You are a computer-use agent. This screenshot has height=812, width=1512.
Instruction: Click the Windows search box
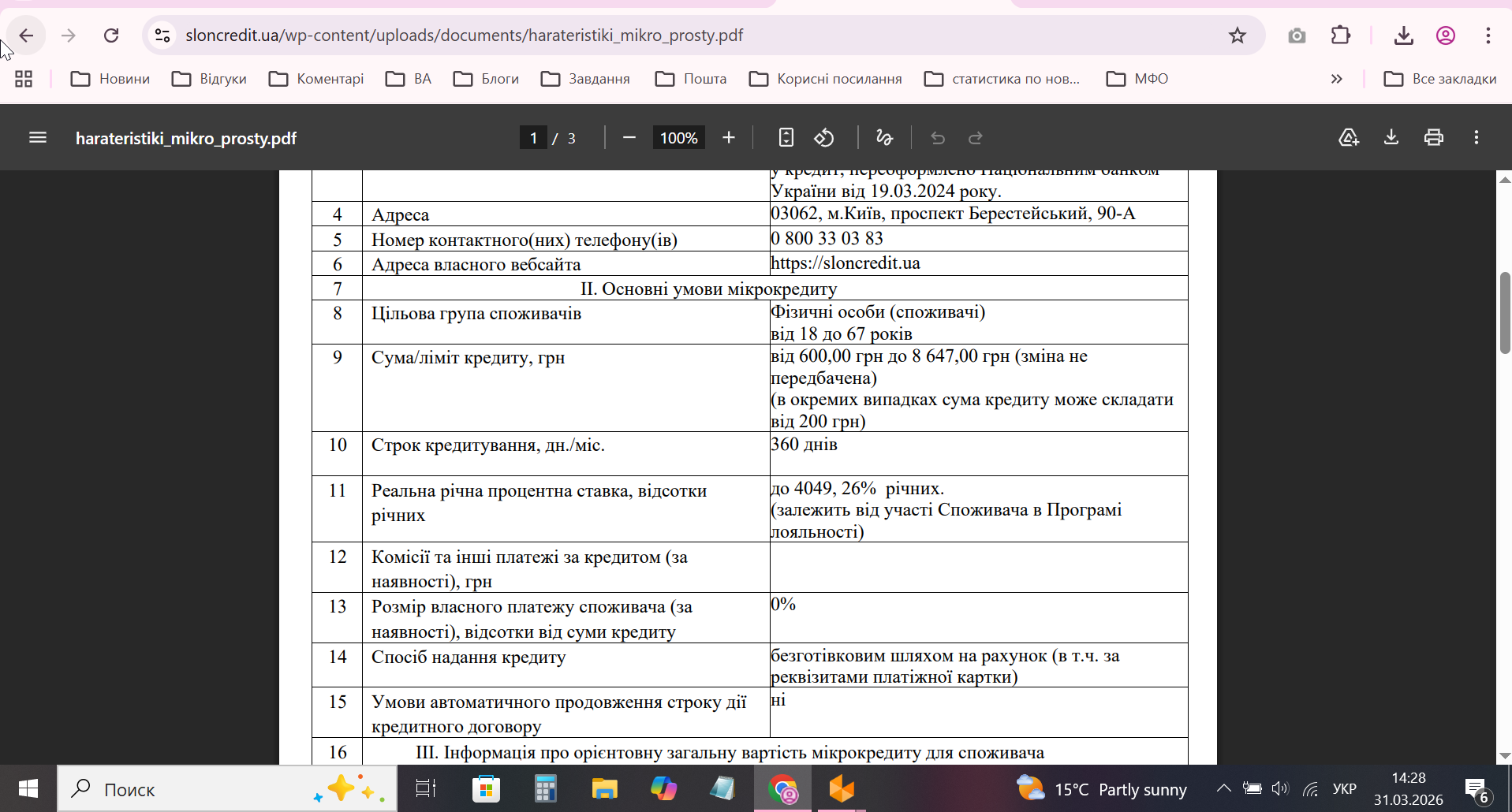227,788
